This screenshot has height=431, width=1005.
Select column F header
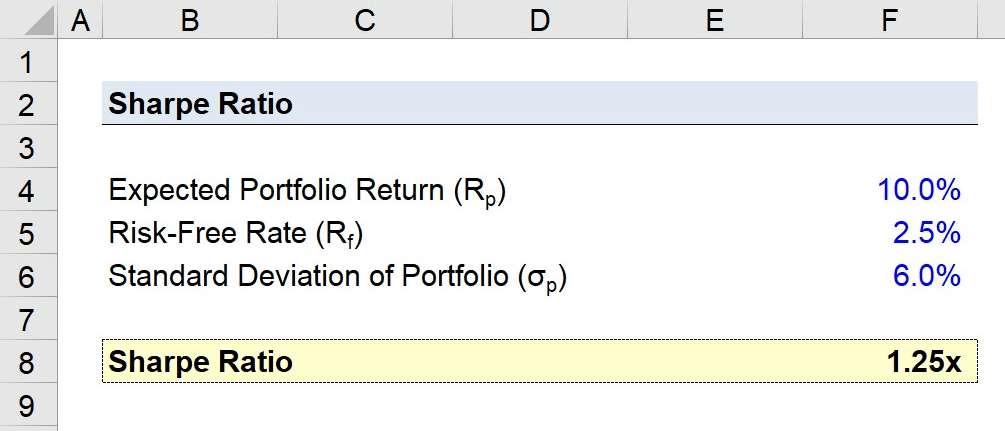tap(890, 19)
